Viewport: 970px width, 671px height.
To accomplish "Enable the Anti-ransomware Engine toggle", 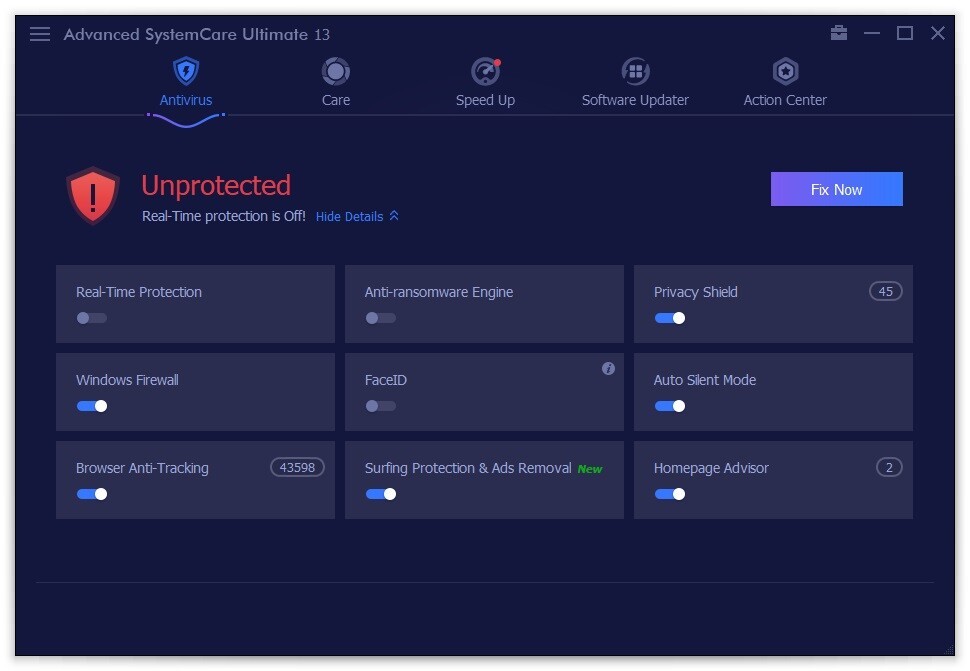I will [380, 318].
